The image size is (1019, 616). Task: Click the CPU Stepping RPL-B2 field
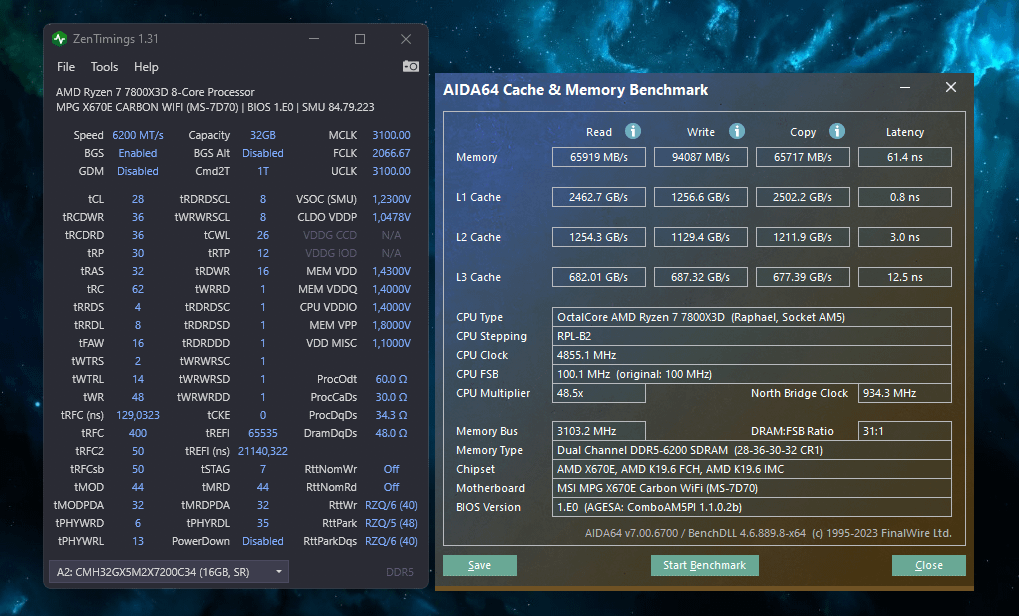(752, 336)
